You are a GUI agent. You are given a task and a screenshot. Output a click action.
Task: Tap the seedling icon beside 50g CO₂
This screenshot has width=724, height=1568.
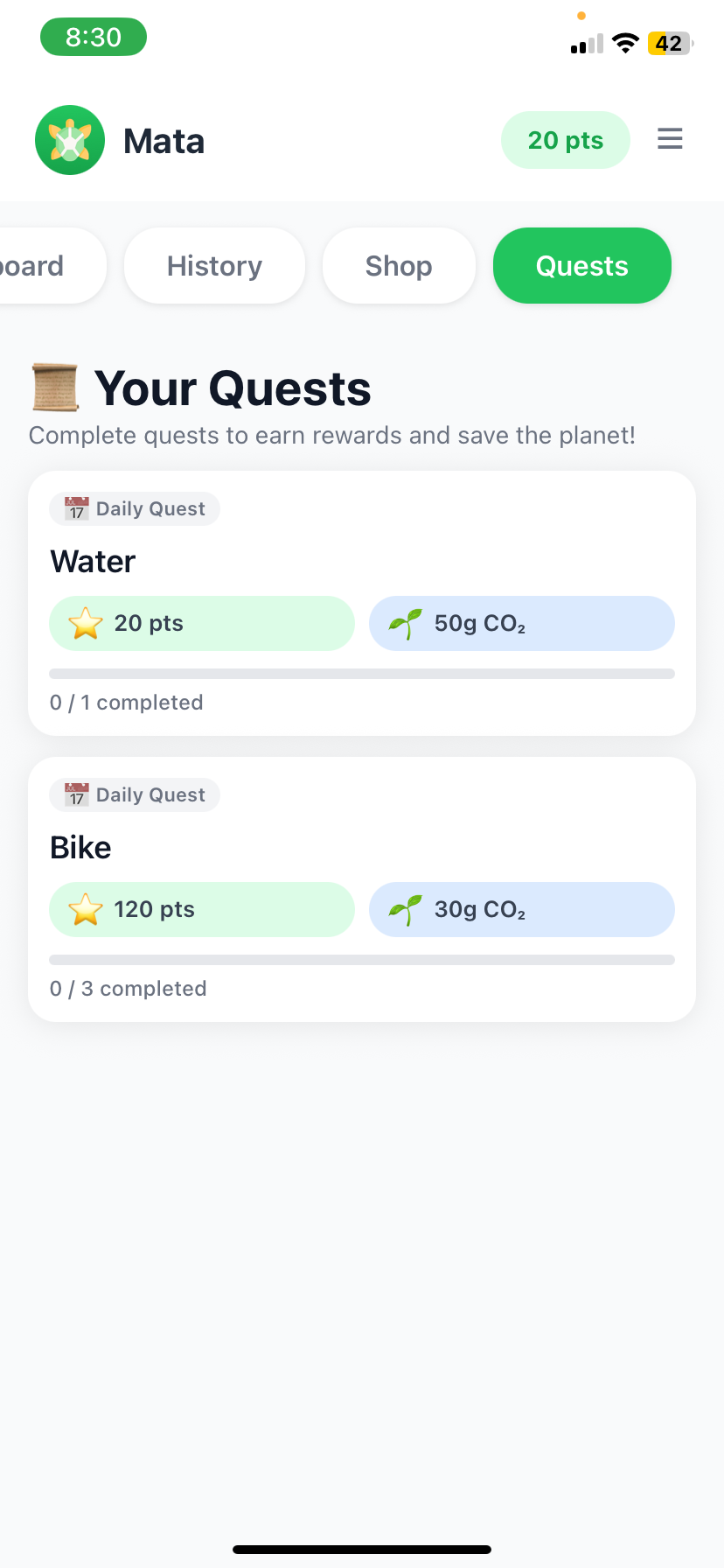[x=405, y=624]
